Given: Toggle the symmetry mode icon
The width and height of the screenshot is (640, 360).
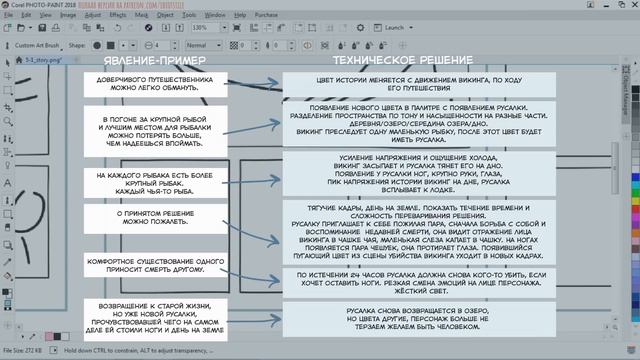Looking at the screenshot, I should 307,45.
